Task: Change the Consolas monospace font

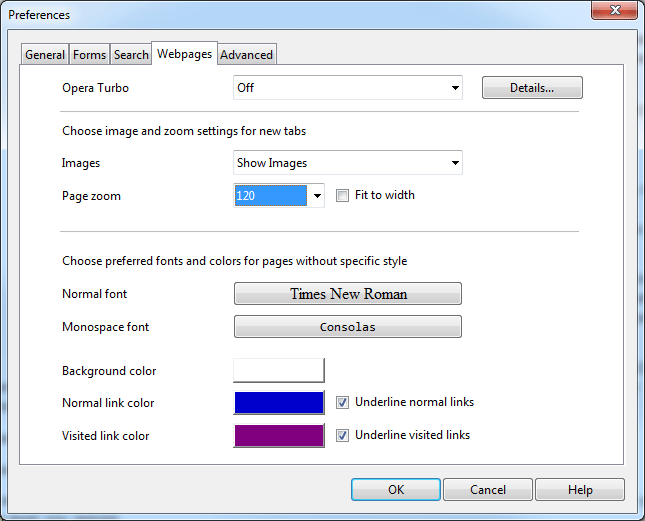Action: (348, 326)
